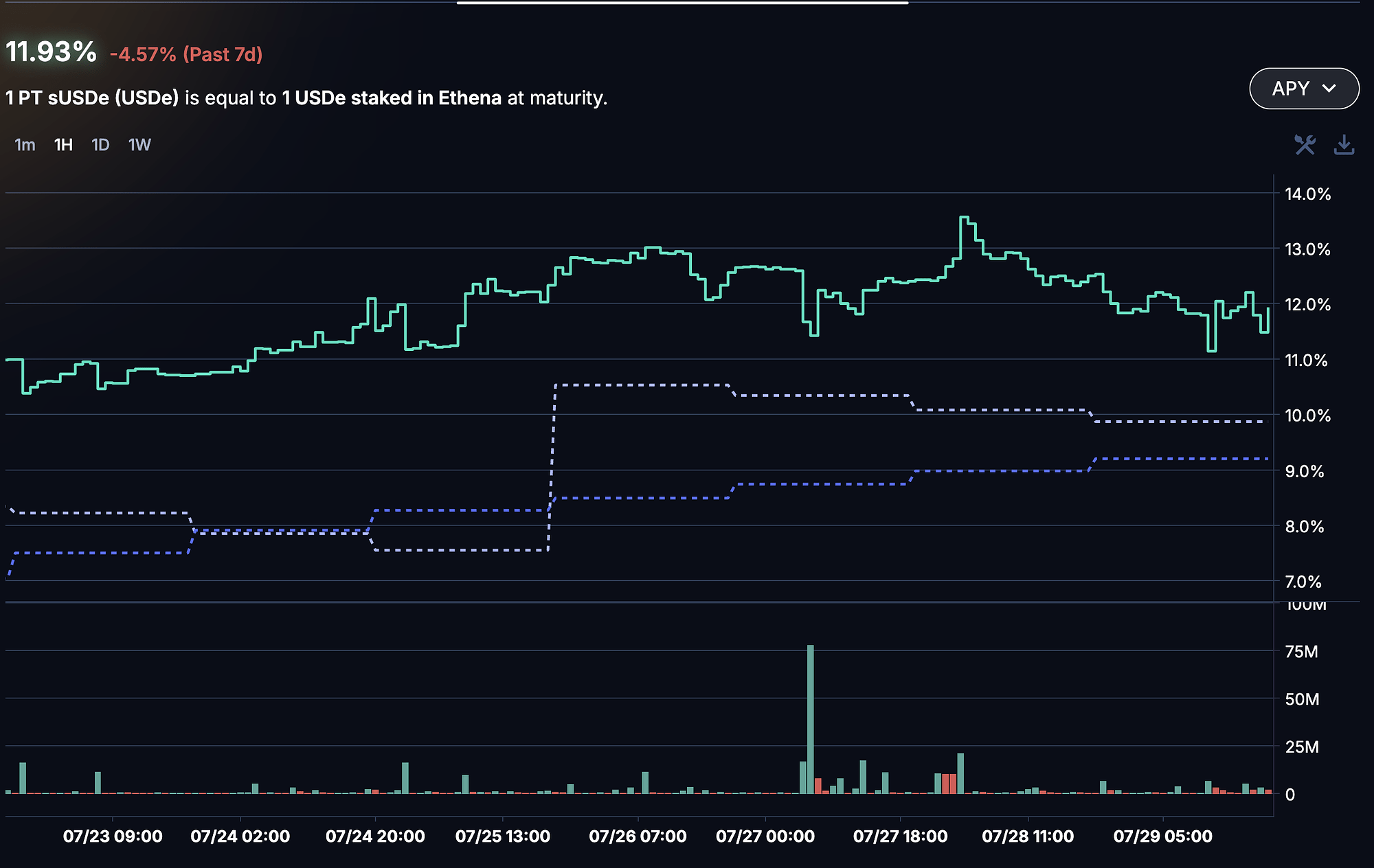Screen dimensions: 1374x868
Task: Click the chevron arrow beside APY
Action: pos(1329,89)
